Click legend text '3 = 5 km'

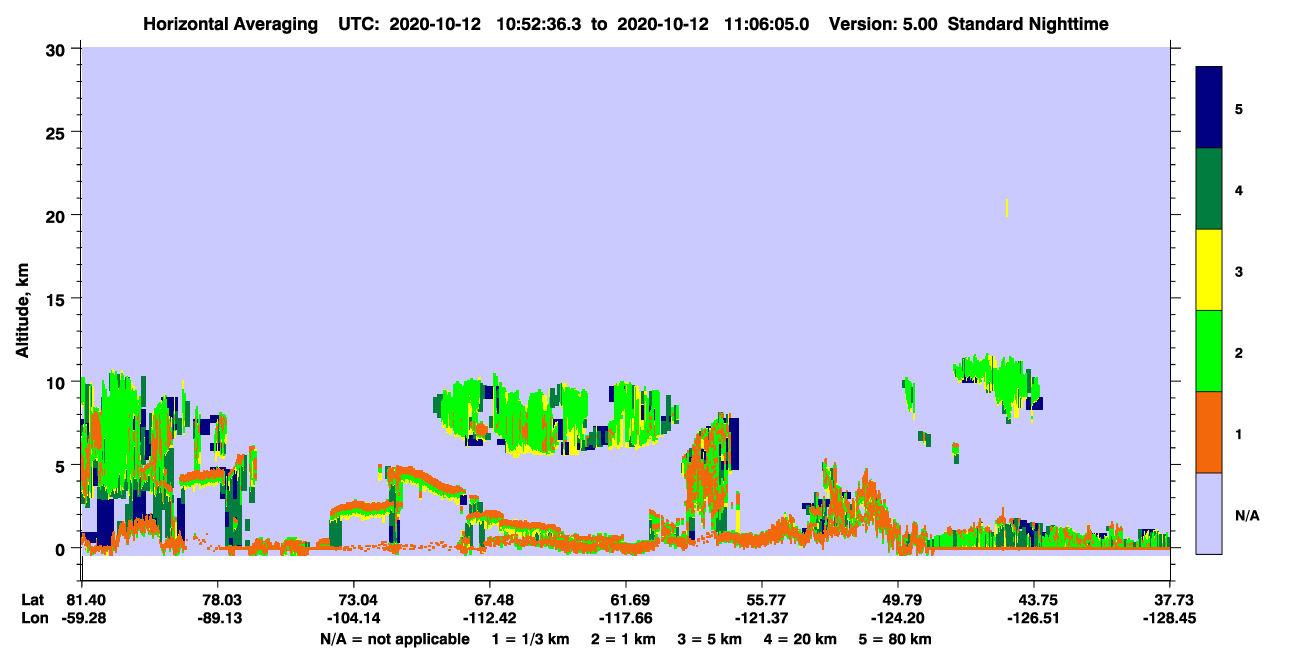pos(711,638)
